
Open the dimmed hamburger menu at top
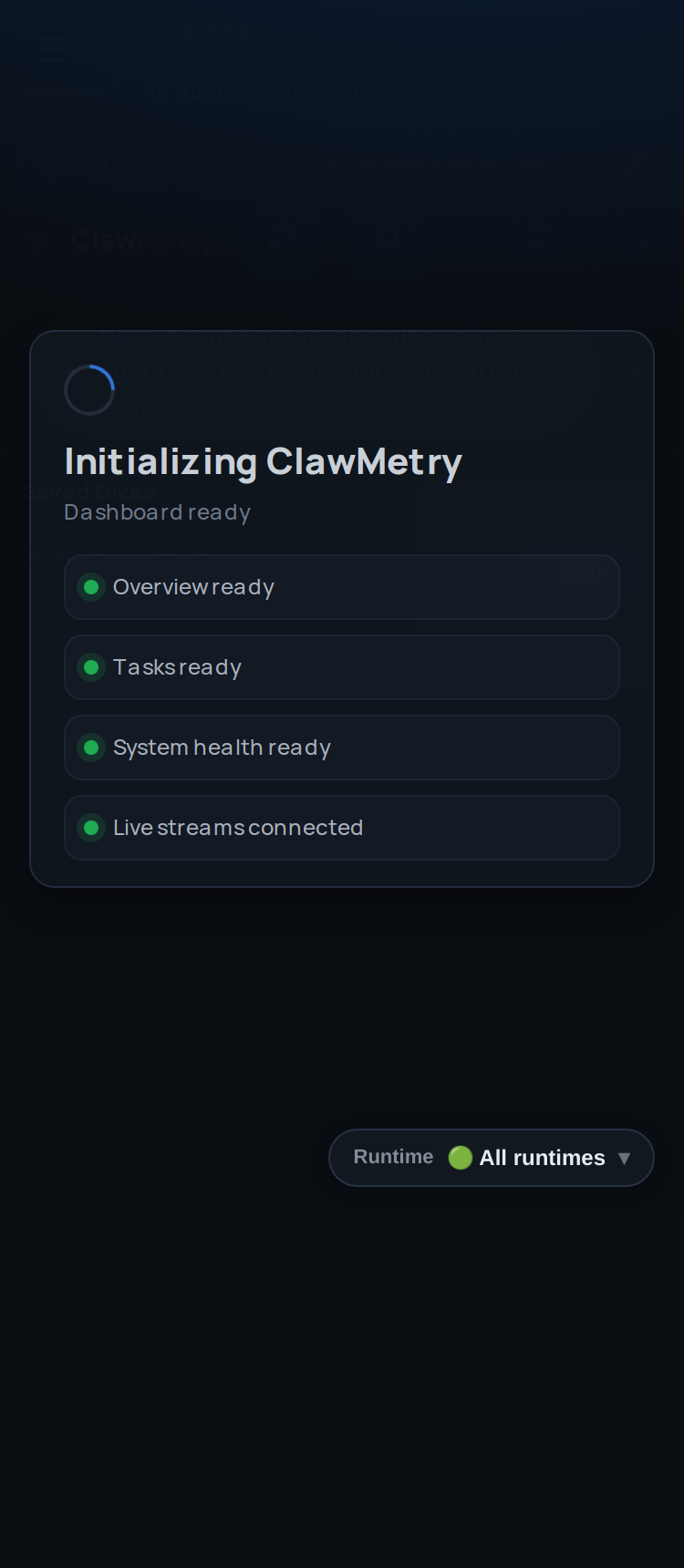pos(52,51)
